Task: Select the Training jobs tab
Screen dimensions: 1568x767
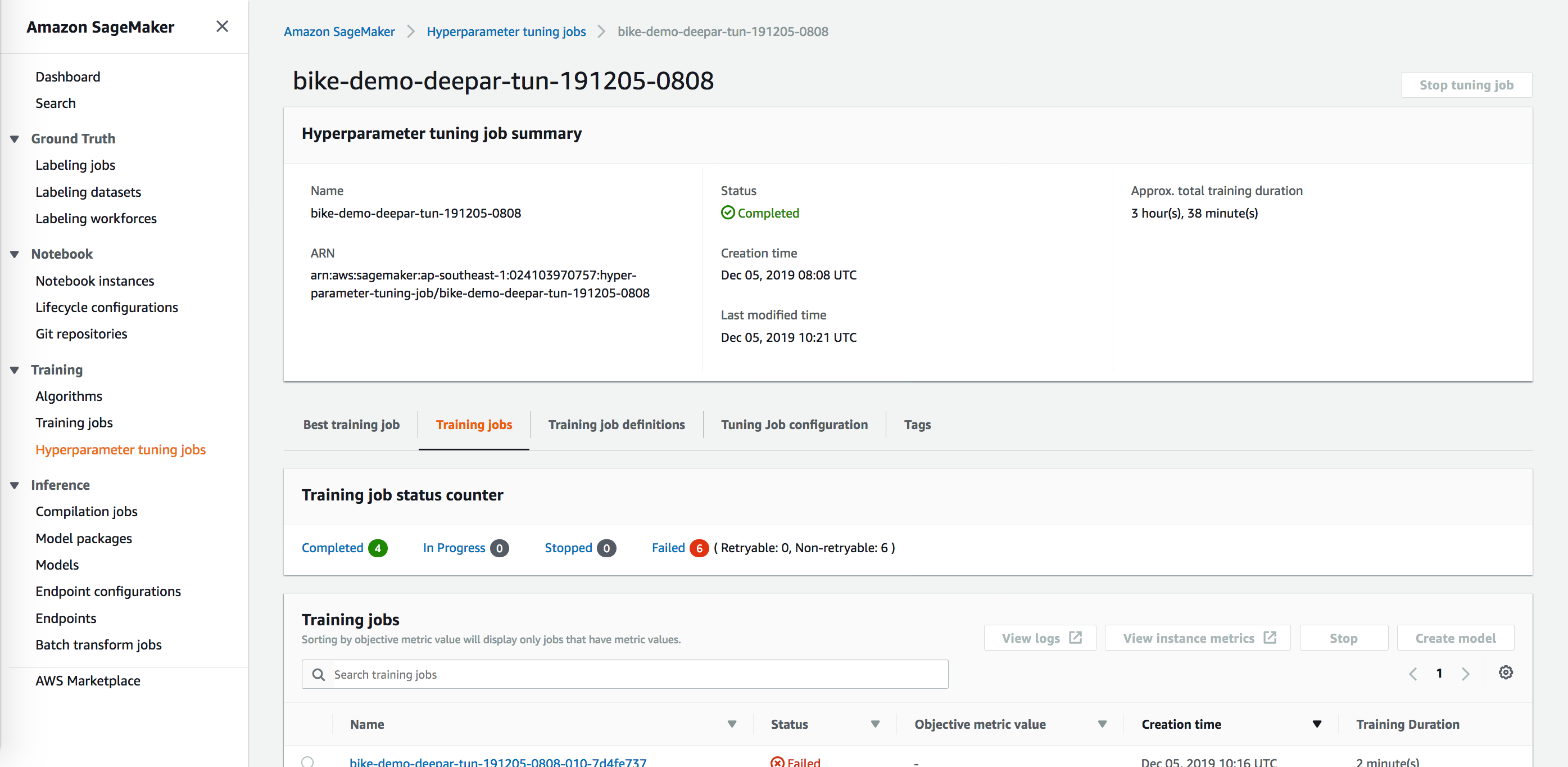Action: point(474,425)
